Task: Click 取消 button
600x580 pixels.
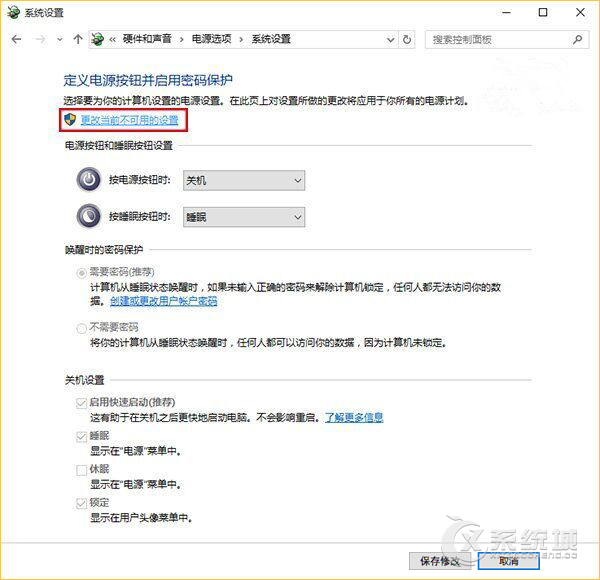Action: coord(509,561)
